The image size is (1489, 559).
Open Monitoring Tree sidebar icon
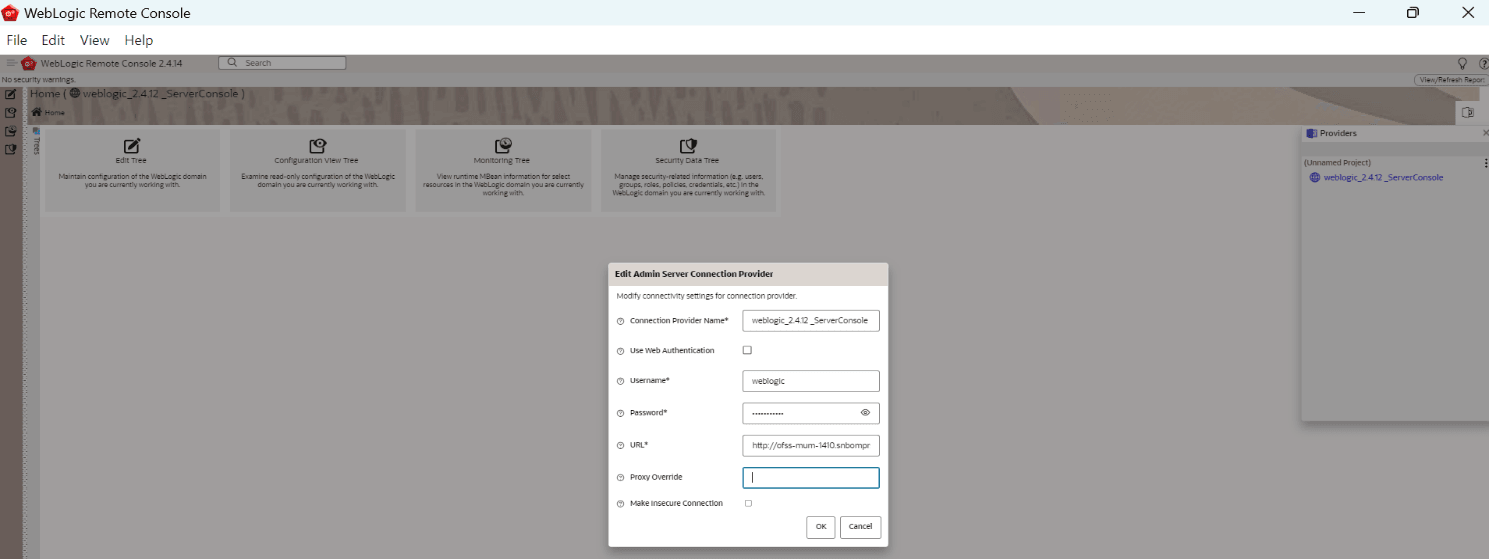[11, 131]
